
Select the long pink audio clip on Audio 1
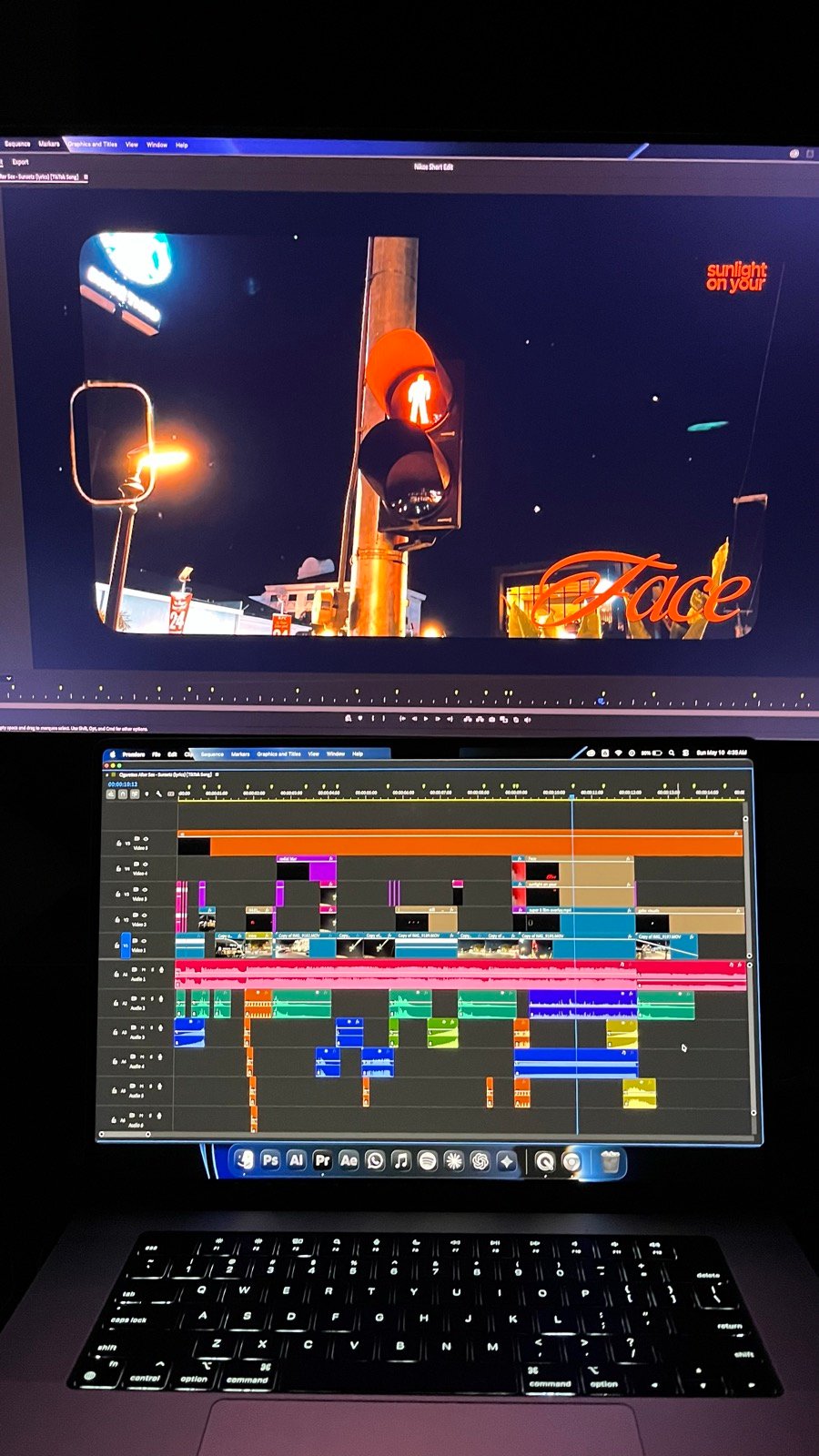pos(405,976)
